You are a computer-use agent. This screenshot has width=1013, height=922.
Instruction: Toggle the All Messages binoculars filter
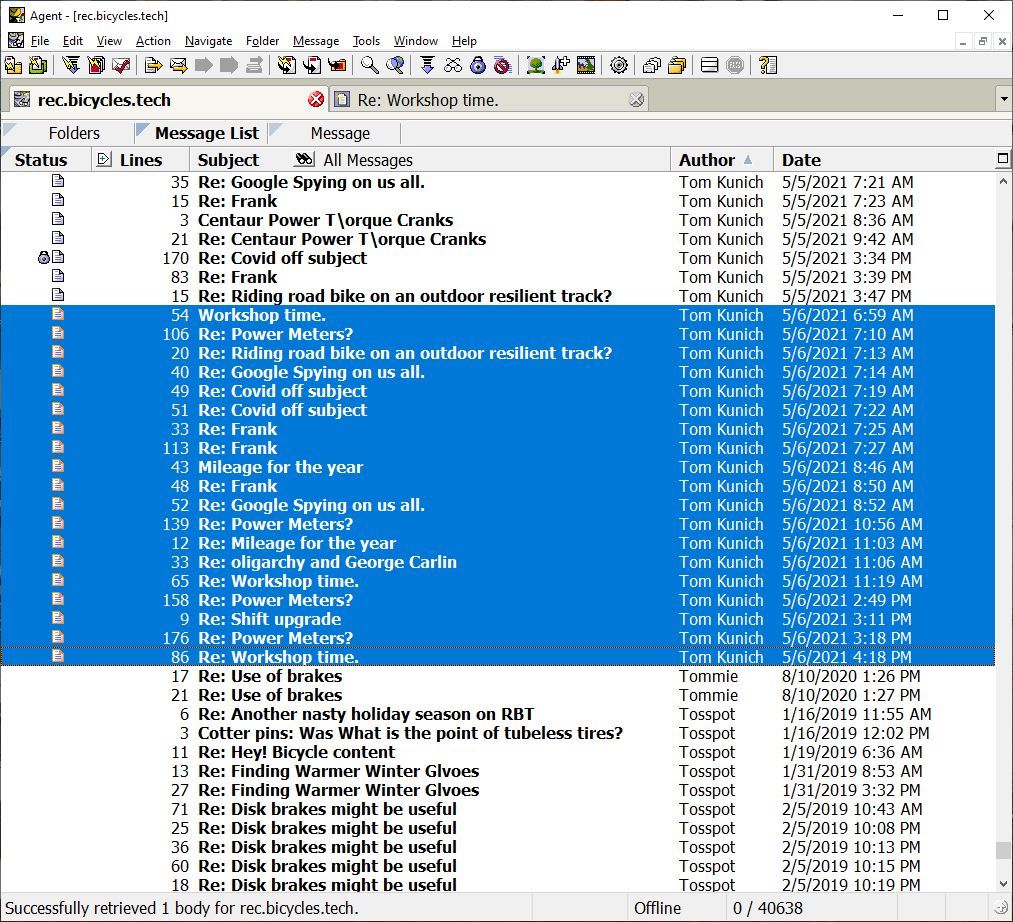pos(305,159)
